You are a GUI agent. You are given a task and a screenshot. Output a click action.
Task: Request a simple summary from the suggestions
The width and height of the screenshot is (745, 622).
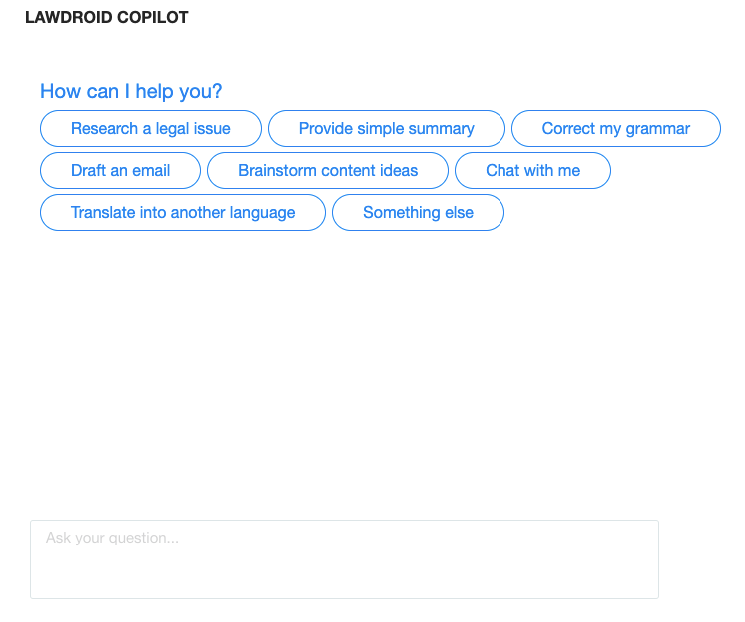point(386,128)
